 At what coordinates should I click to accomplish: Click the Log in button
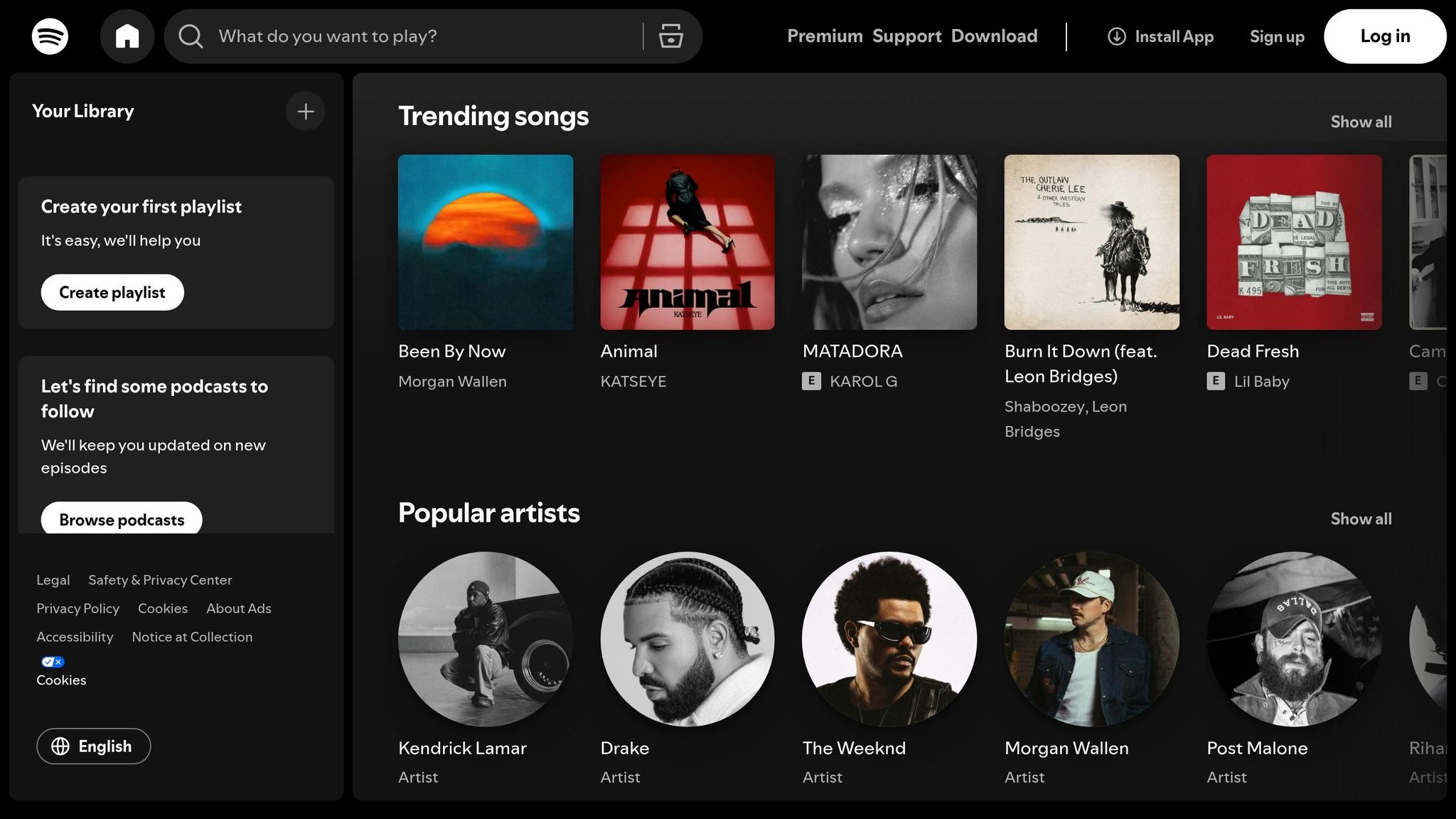(x=1385, y=36)
